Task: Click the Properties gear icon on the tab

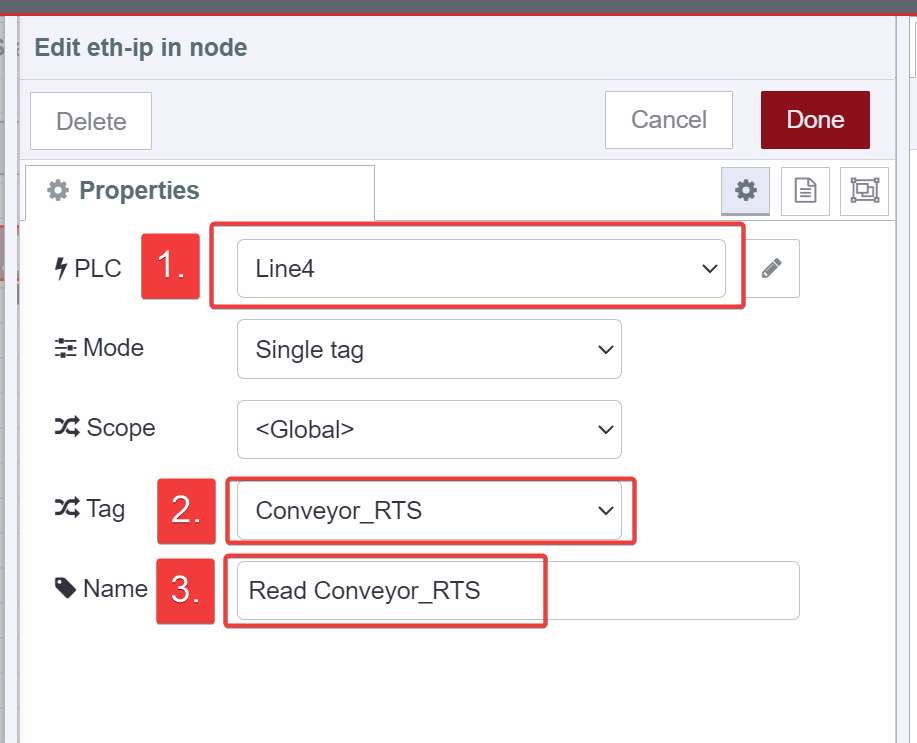Action: 57,191
